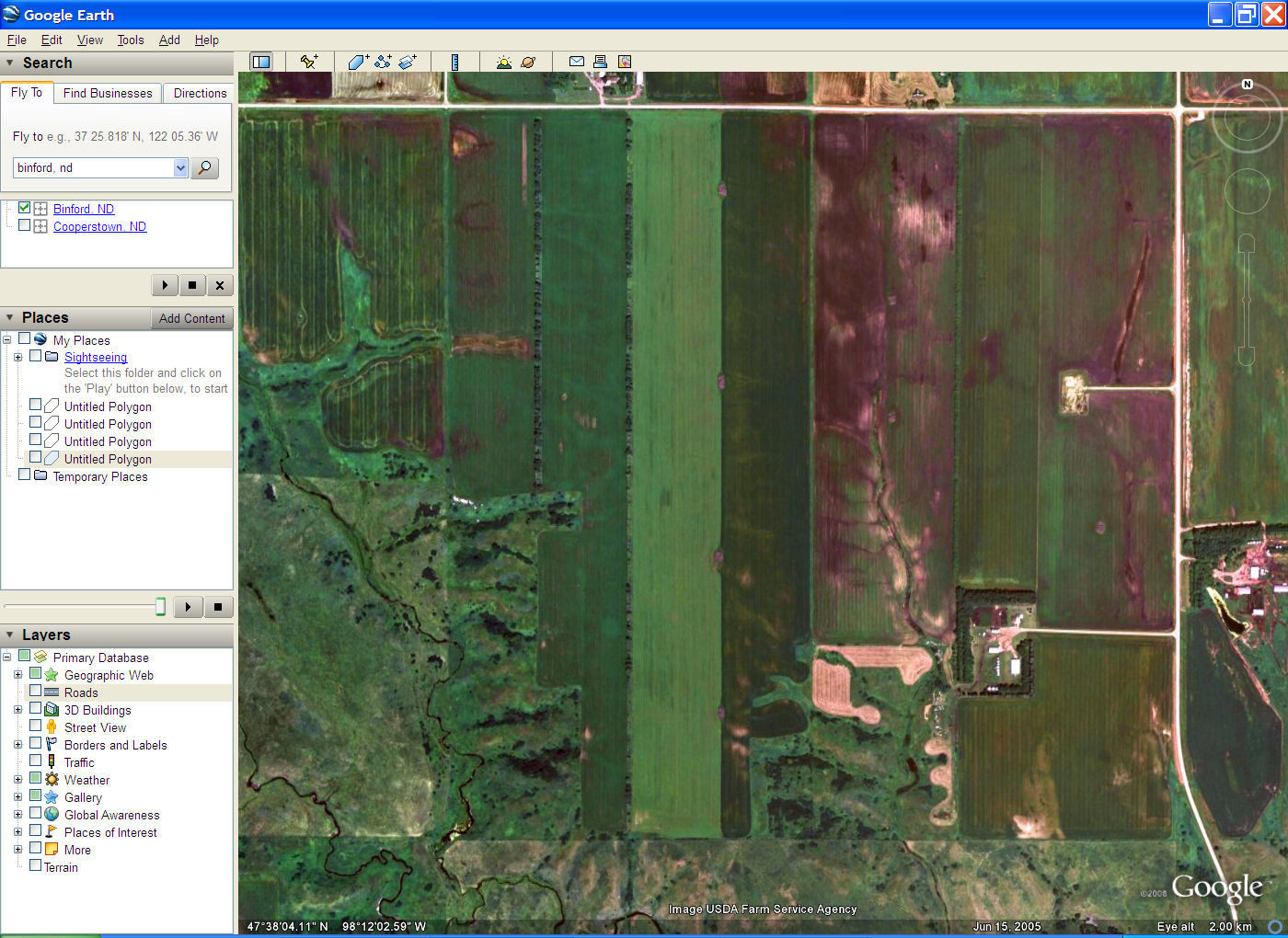
Task: Click the Add Content button
Action: point(191,318)
